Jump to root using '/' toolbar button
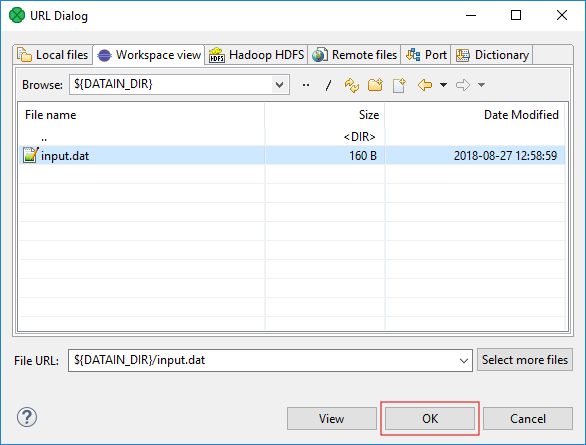586x445 pixels. pos(329,85)
